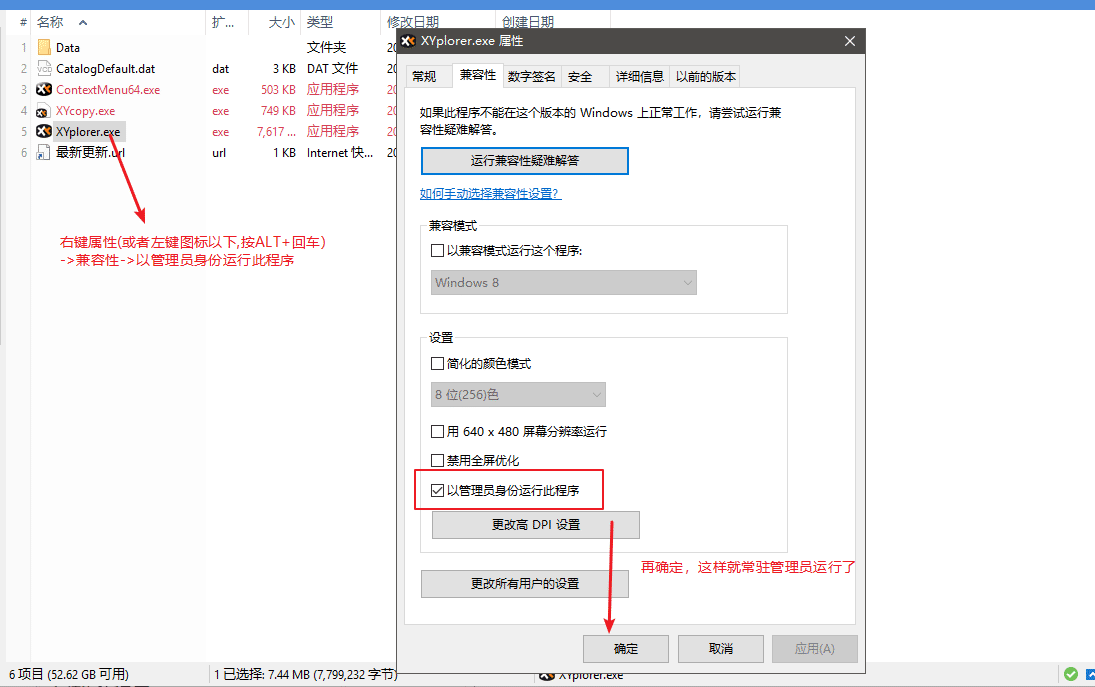This screenshot has width=1095, height=687.
Task: Uncheck 以管理员身份运行此程序
Action: tap(437, 489)
